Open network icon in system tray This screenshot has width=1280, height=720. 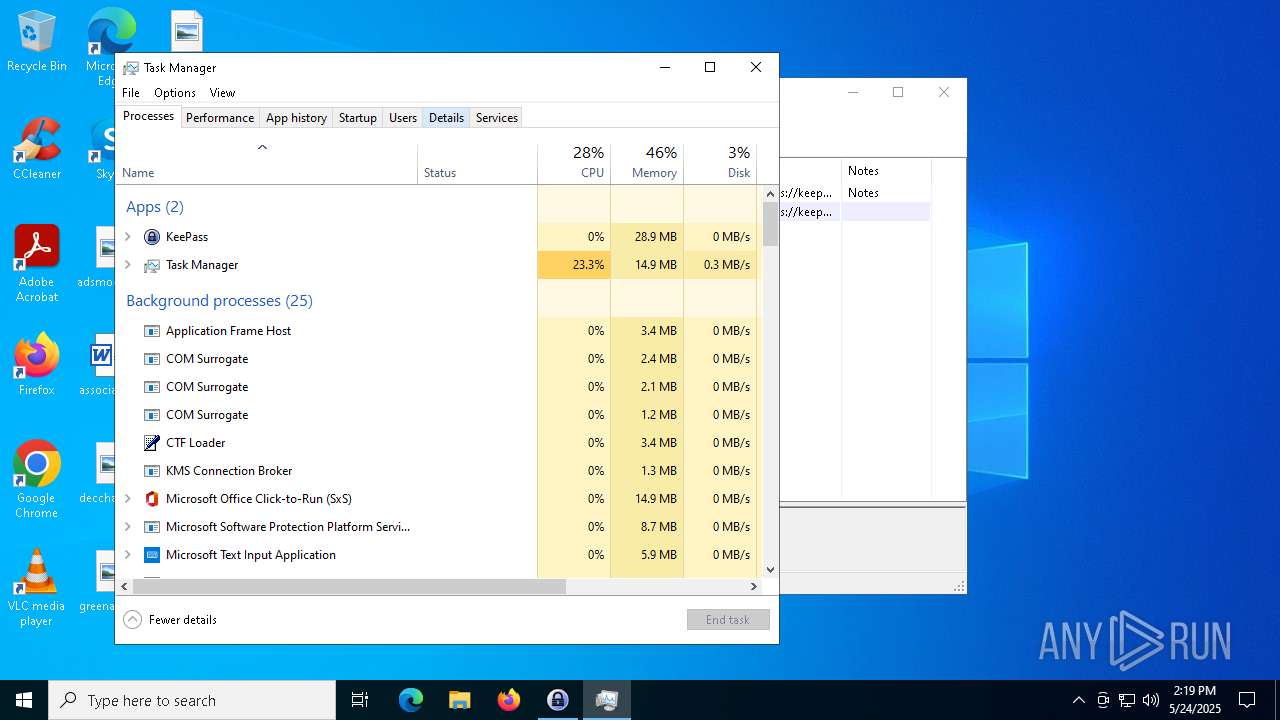click(1127, 700)
